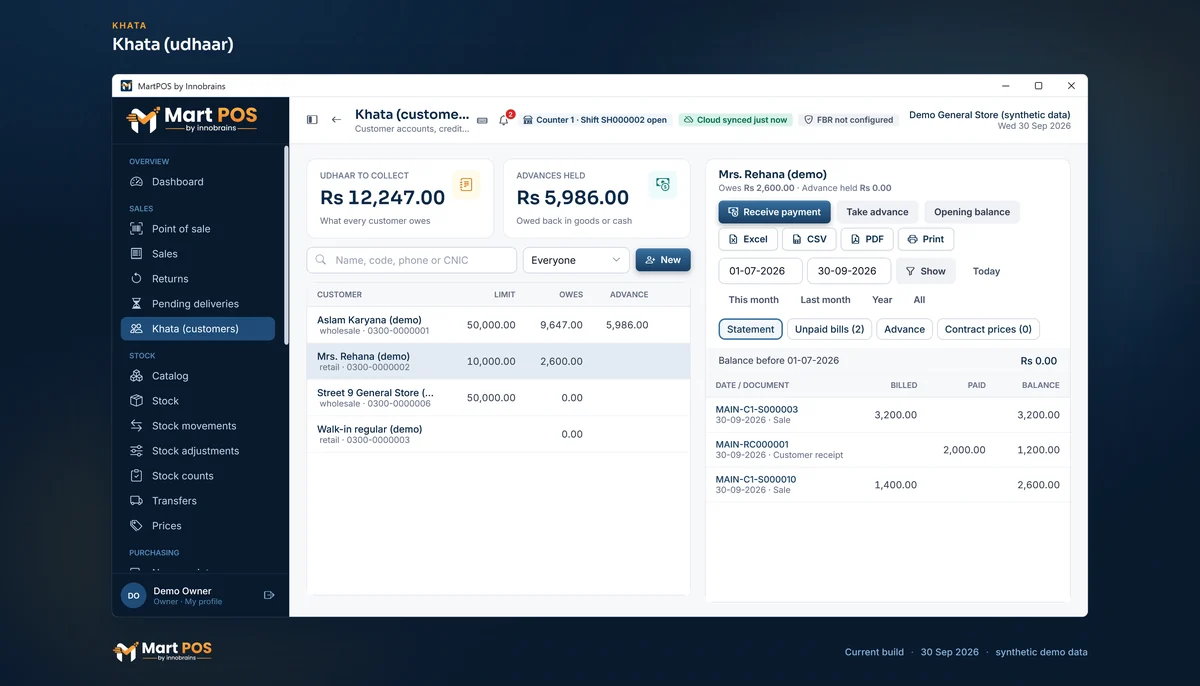
Task: Switch to the Statement tab
Action: (750, 329)
